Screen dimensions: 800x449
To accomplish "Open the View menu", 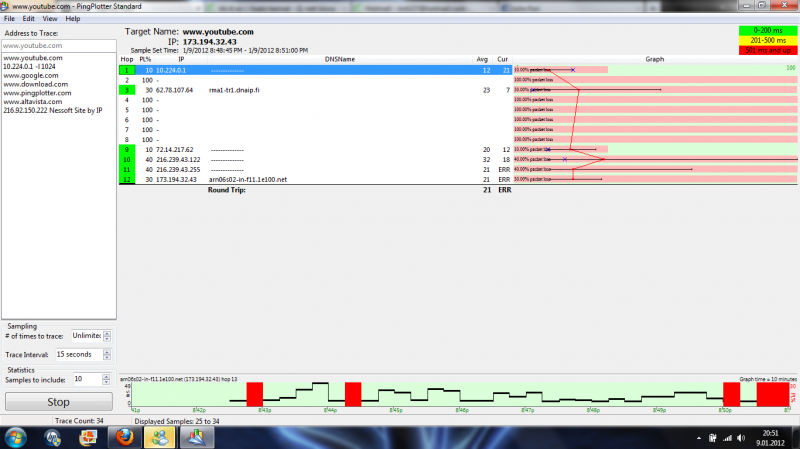I will coord(49,19).
